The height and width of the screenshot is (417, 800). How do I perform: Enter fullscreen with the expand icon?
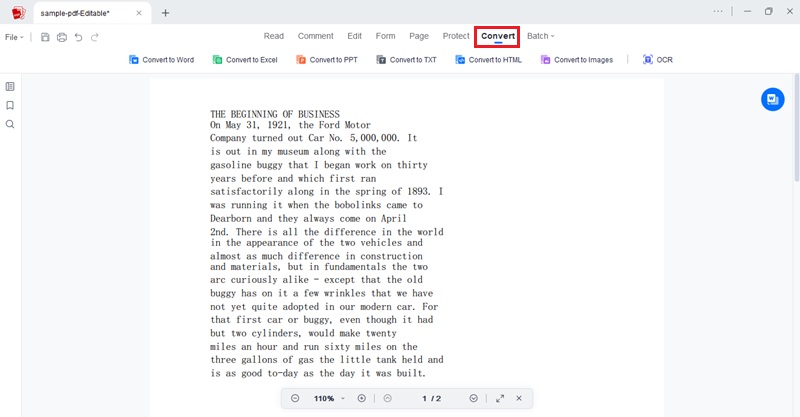pyautogui.click(x=500, y=398)
